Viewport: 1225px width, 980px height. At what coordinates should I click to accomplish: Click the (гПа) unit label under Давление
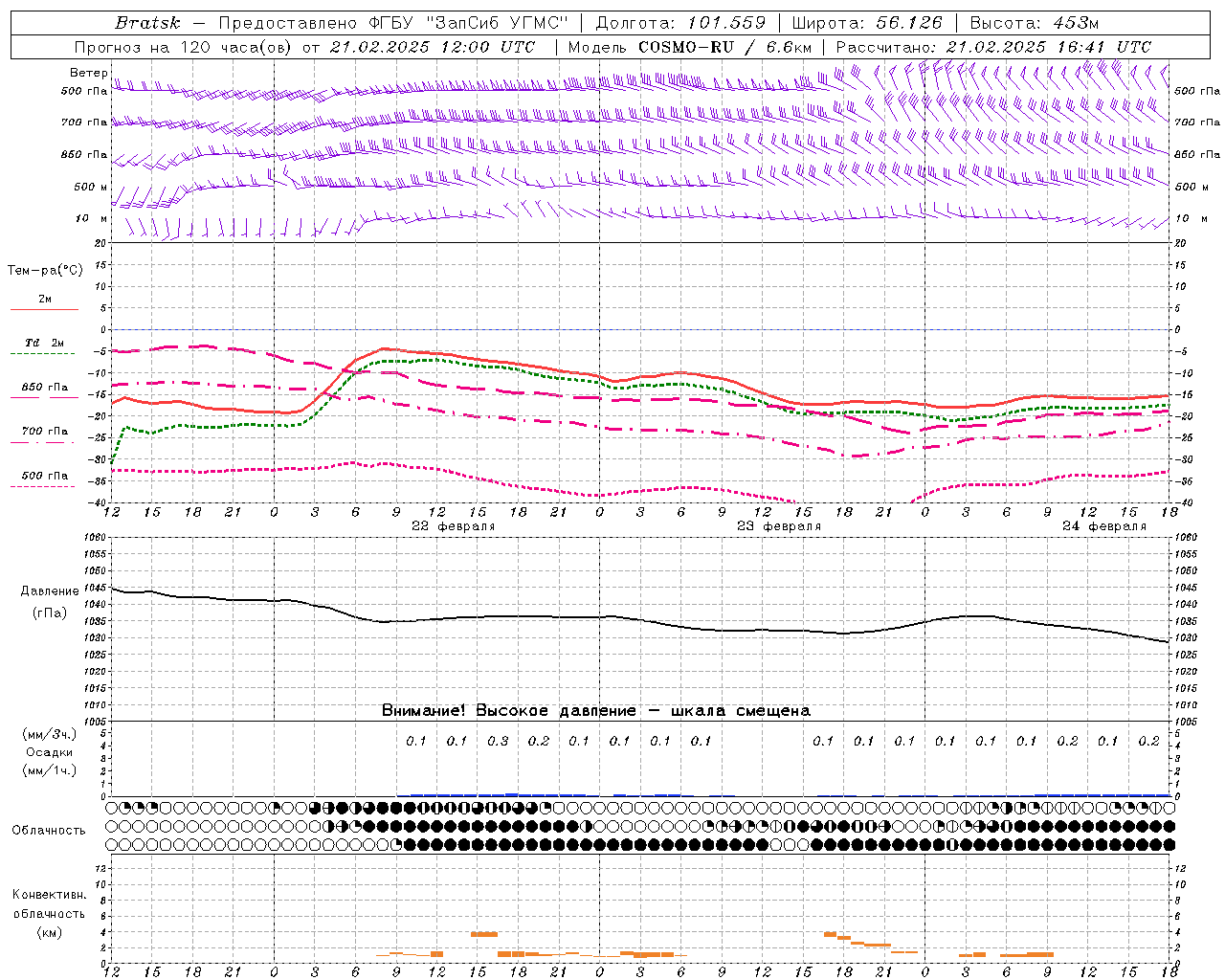click(50, 612)
